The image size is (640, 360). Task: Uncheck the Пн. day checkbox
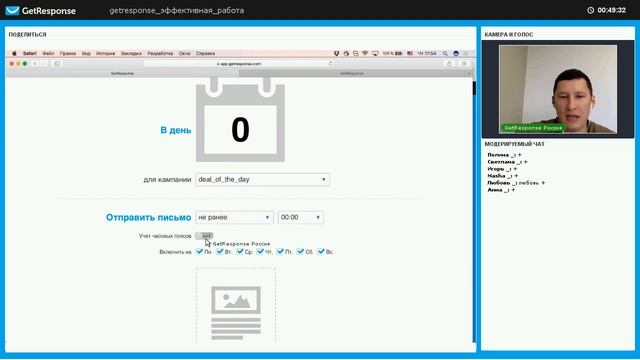point(199,251)
